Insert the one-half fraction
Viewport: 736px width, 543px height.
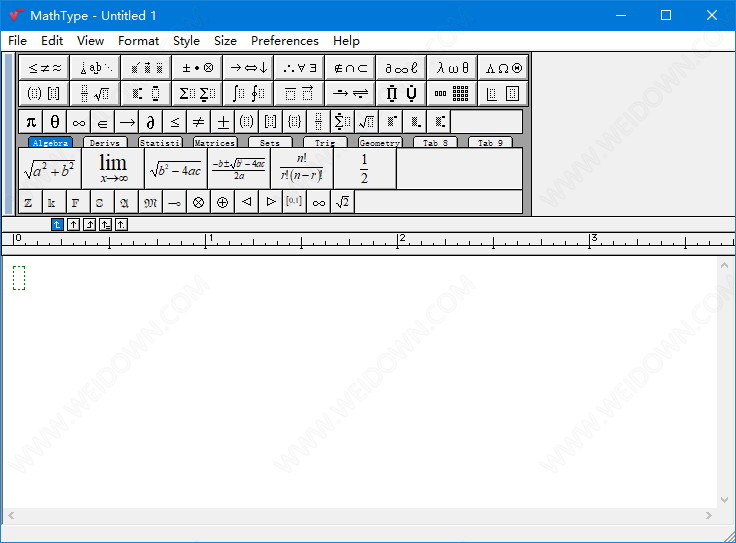click(365, 169)
